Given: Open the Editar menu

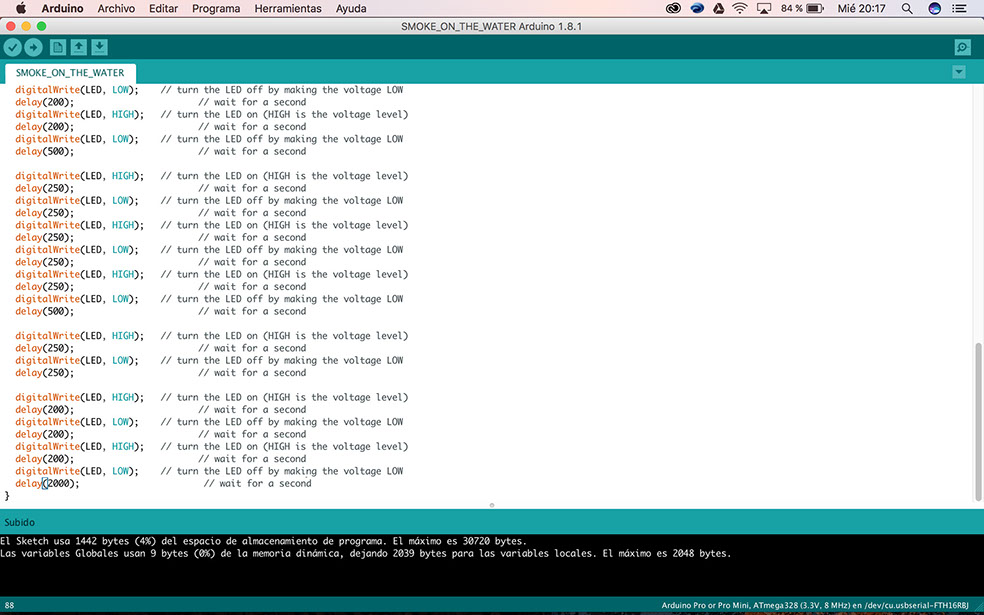Looking at the screenshot, I should pos(163,9).
